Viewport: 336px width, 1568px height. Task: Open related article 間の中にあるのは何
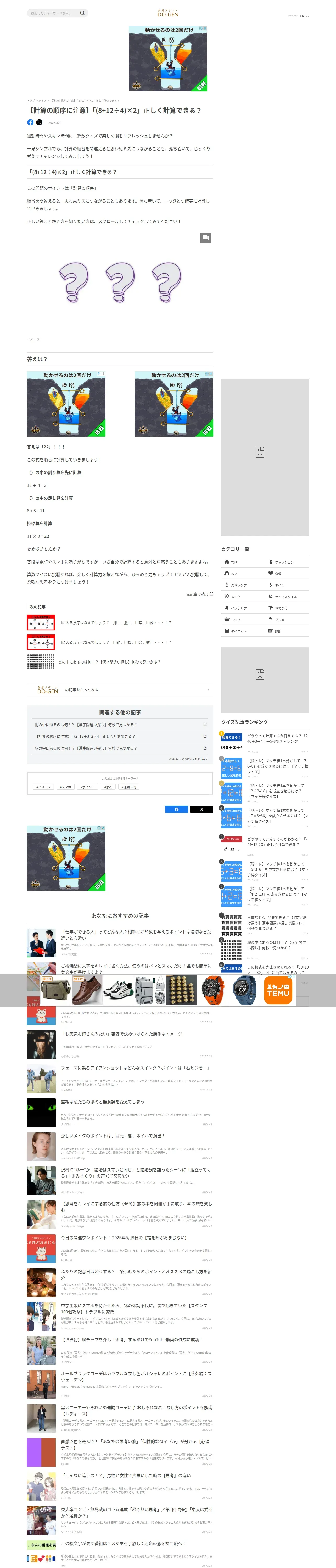[x=120, y=724]
